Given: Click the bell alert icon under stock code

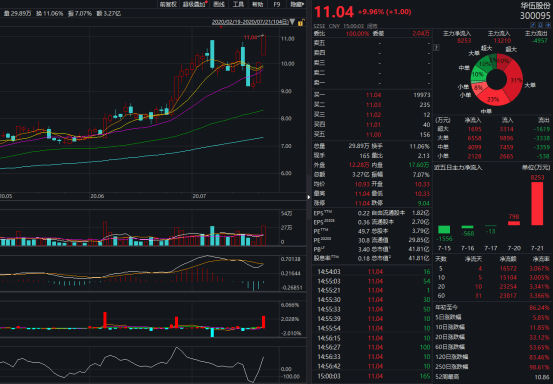Looking at the screenshot, I should click(x=540, y=25).
